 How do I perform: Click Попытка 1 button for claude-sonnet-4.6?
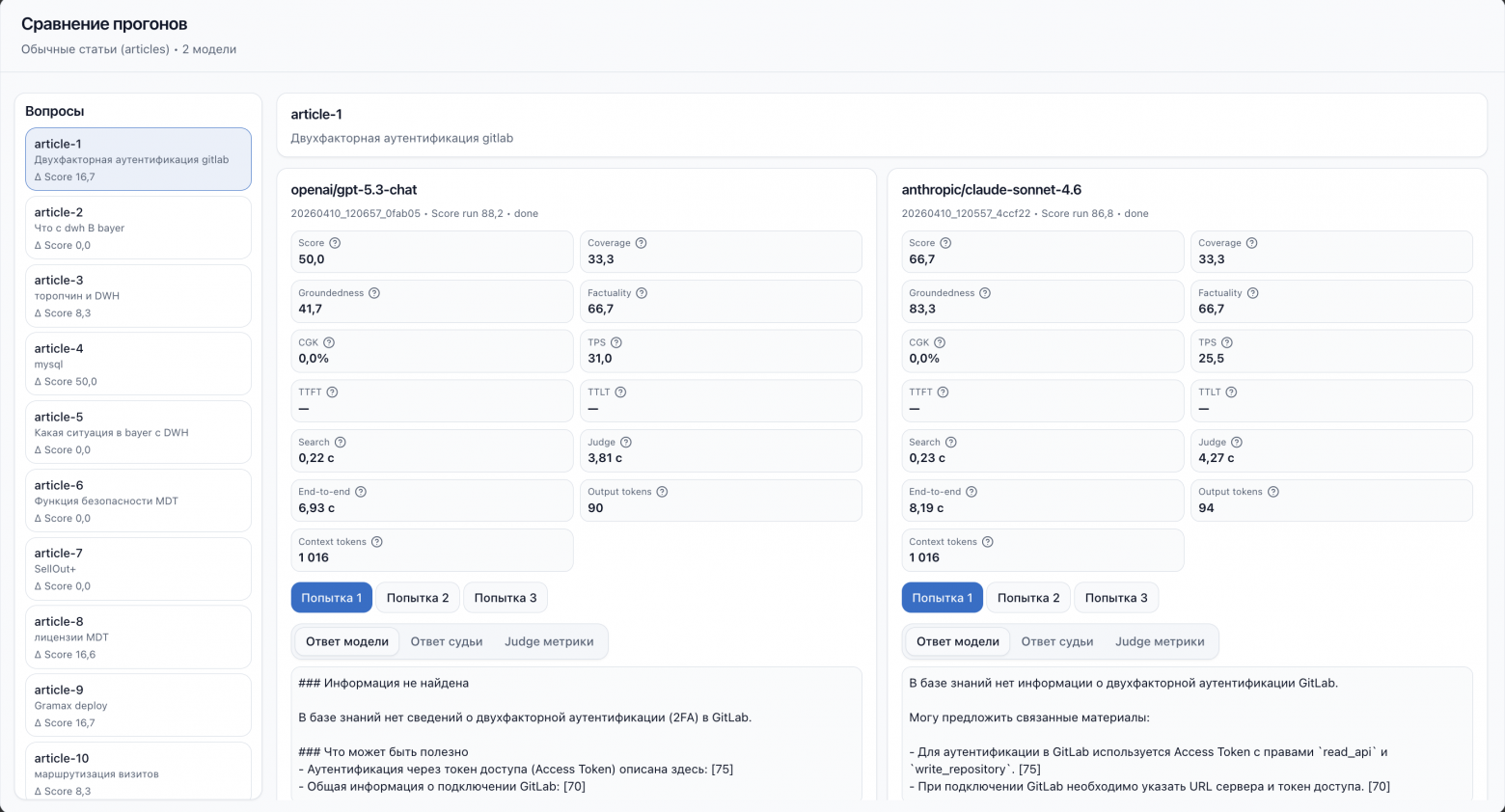click(942, 598)
